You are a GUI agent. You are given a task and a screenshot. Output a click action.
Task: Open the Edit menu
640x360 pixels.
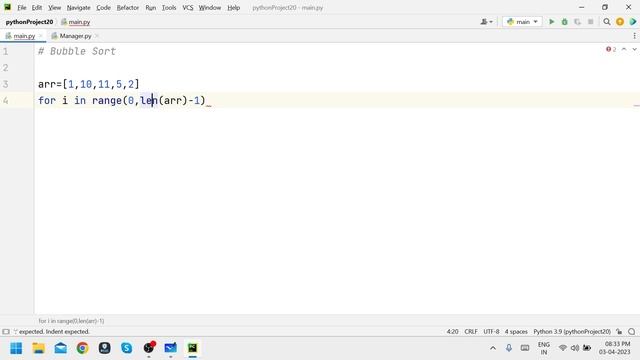[x=37, y=7]
